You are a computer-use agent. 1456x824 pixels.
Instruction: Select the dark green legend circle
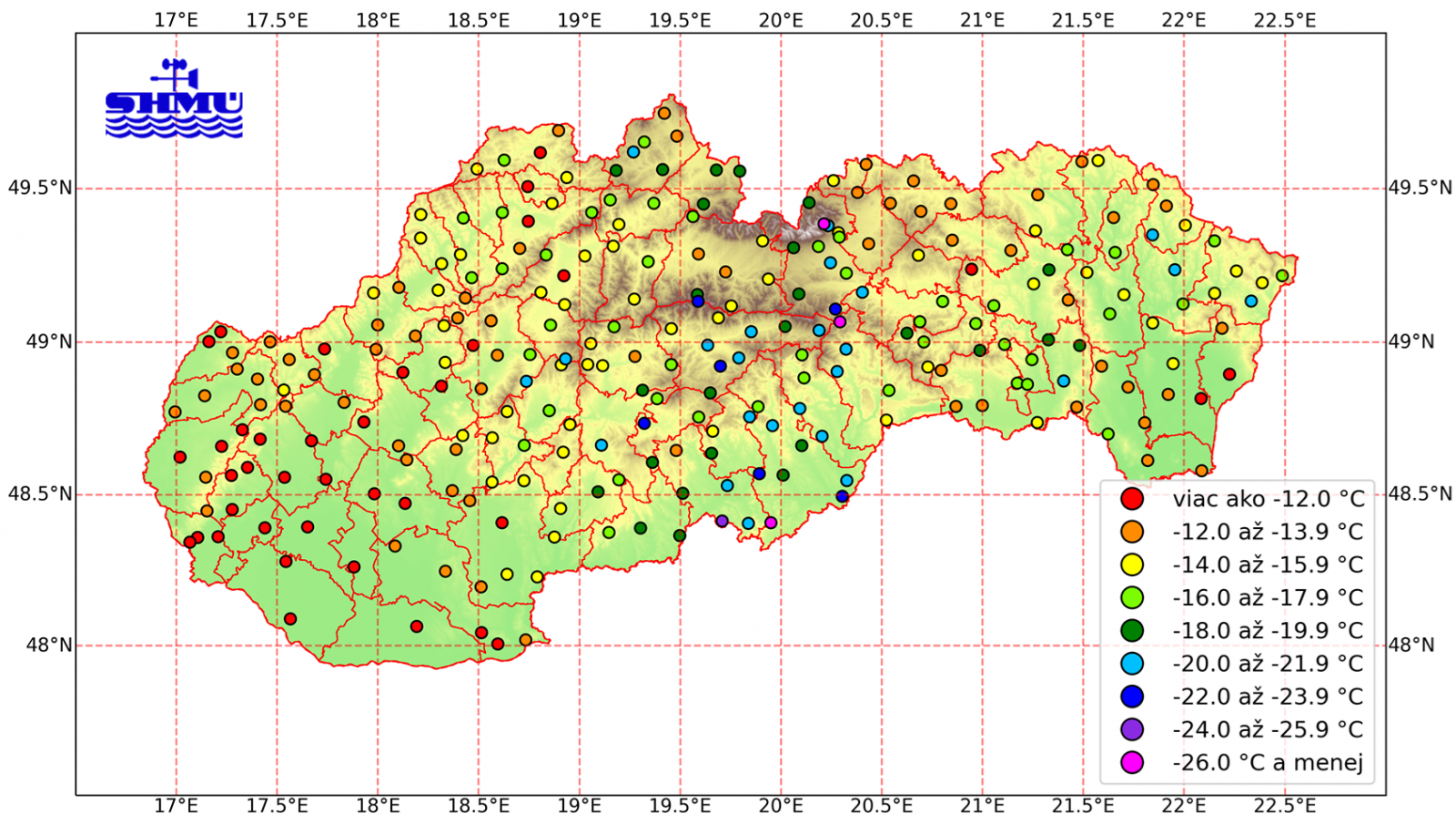pos(1132,631)
